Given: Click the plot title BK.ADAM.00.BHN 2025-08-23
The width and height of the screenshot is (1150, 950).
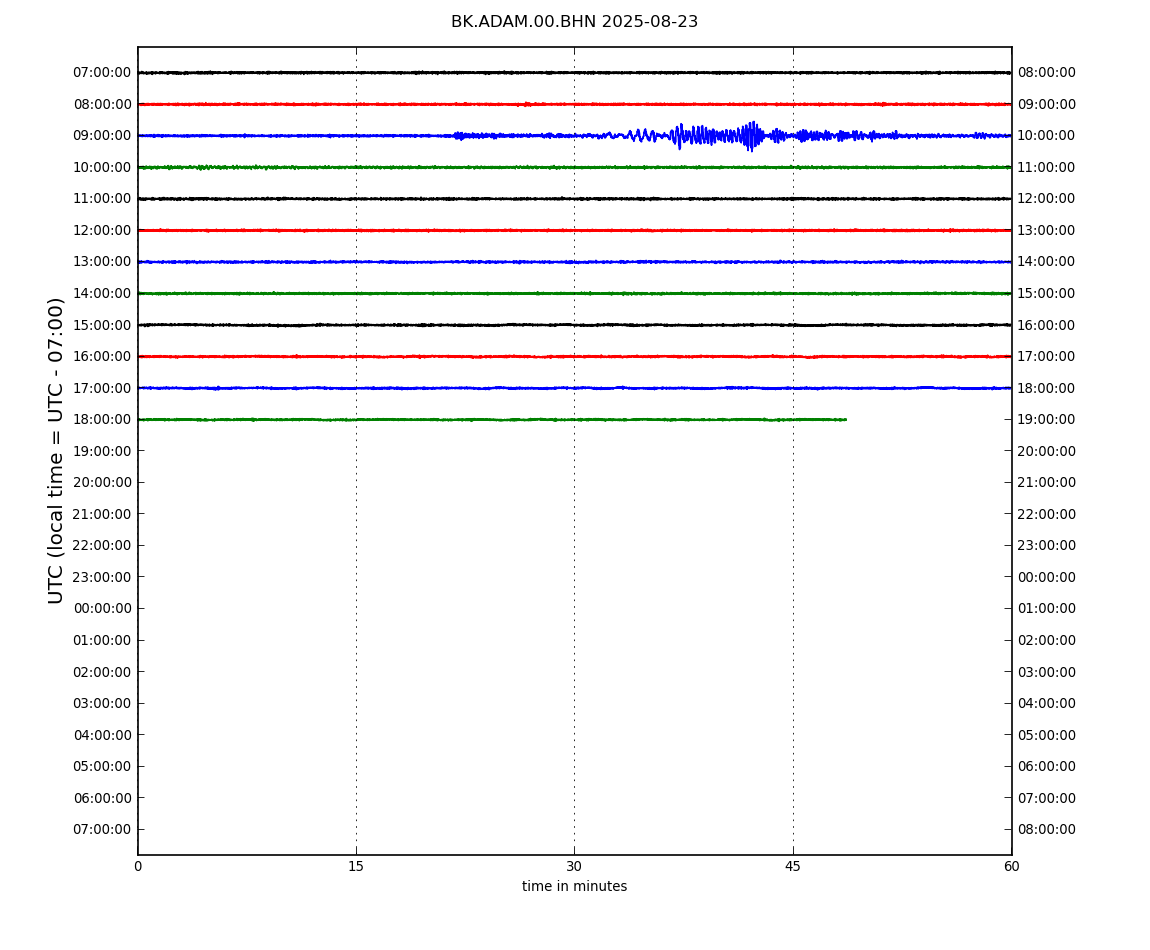Looking at the screenshot, I should click(574, 22).
